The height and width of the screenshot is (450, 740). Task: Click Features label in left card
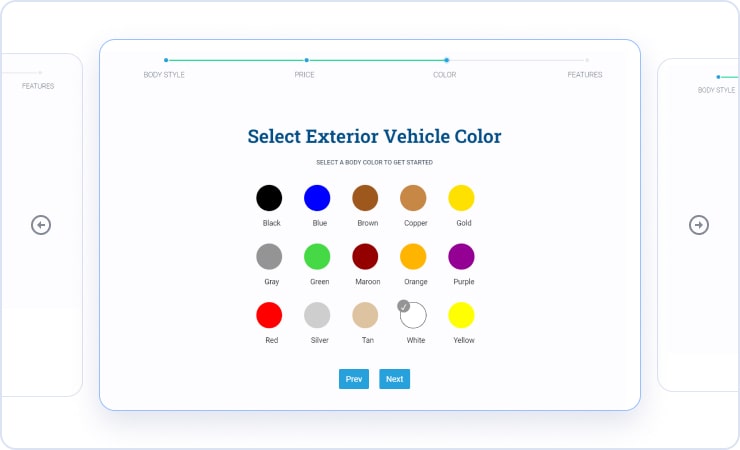38,86
